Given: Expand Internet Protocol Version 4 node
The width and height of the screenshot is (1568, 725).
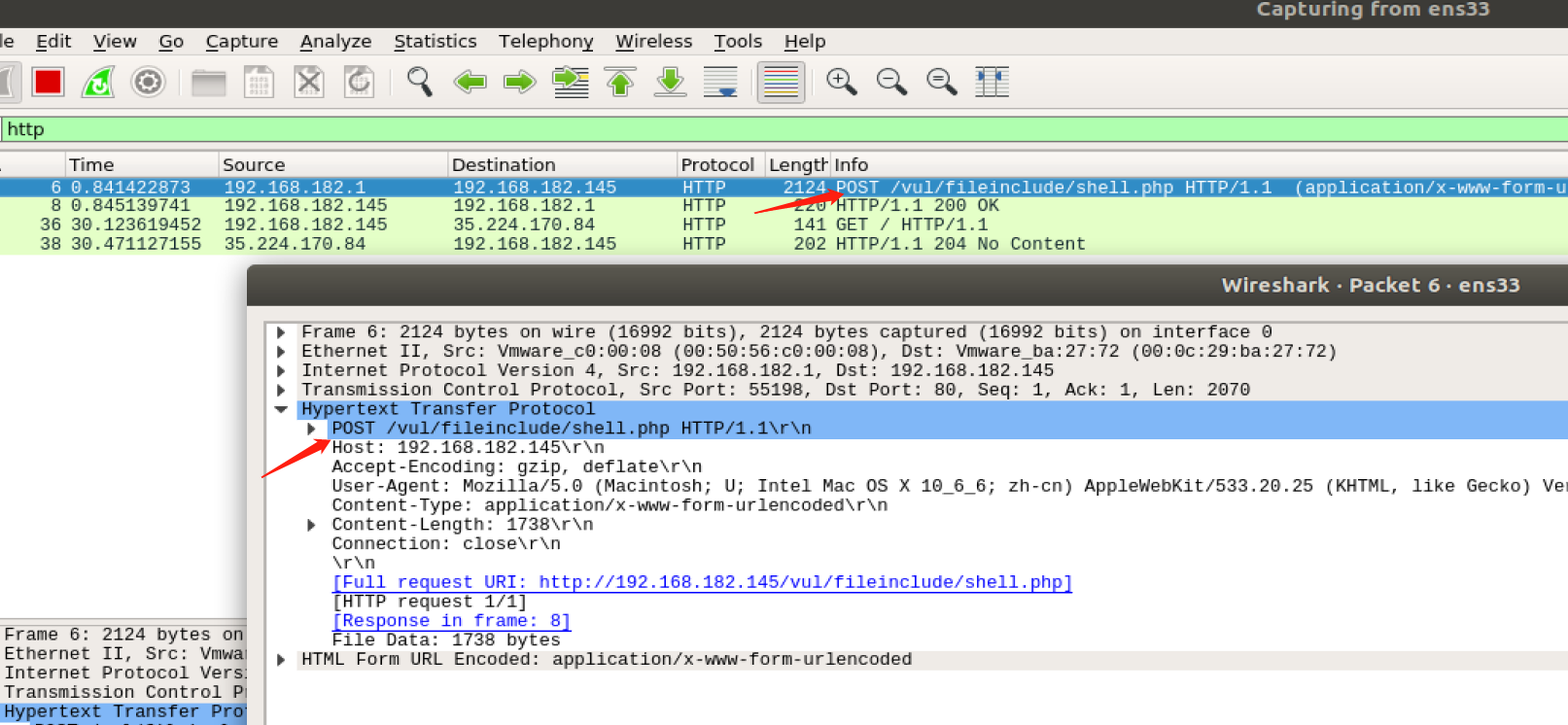Looking at the screenshot, I should 281,370.
